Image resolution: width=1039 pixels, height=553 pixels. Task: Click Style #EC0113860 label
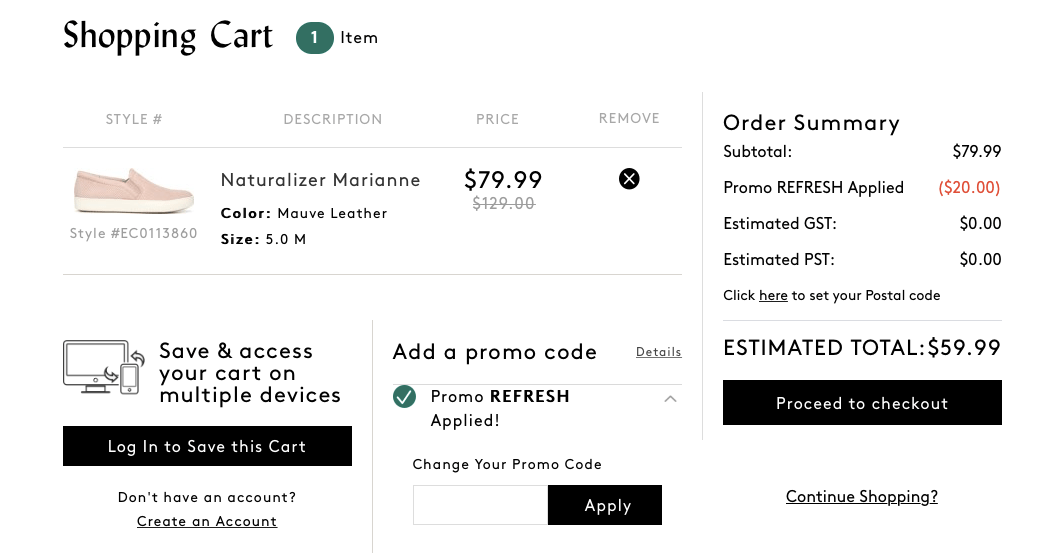point(134,233)
